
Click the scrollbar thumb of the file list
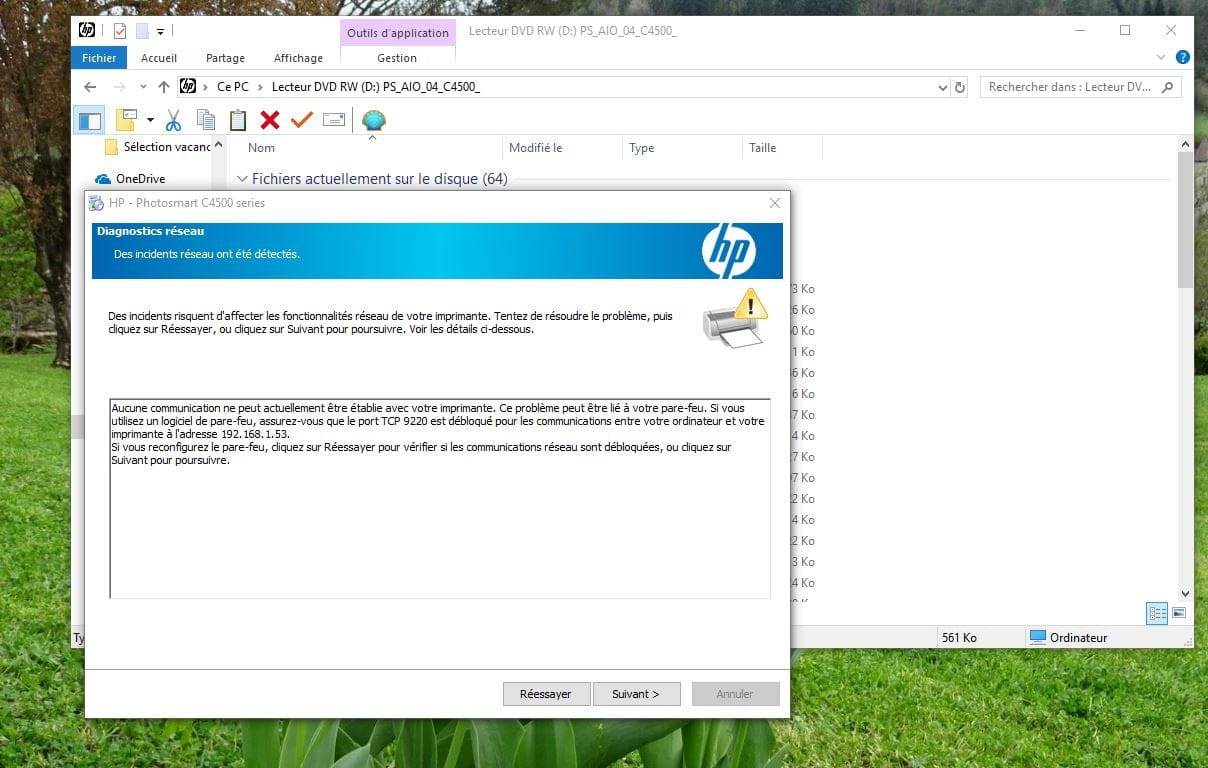pos(1185,220)
